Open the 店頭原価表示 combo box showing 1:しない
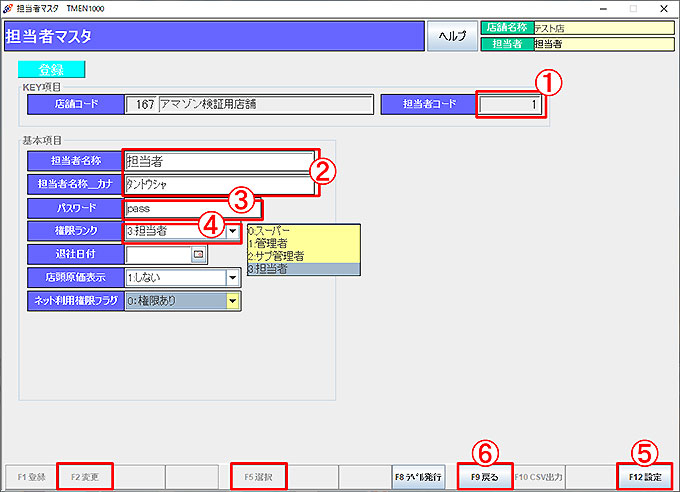 tap(183, 278)
